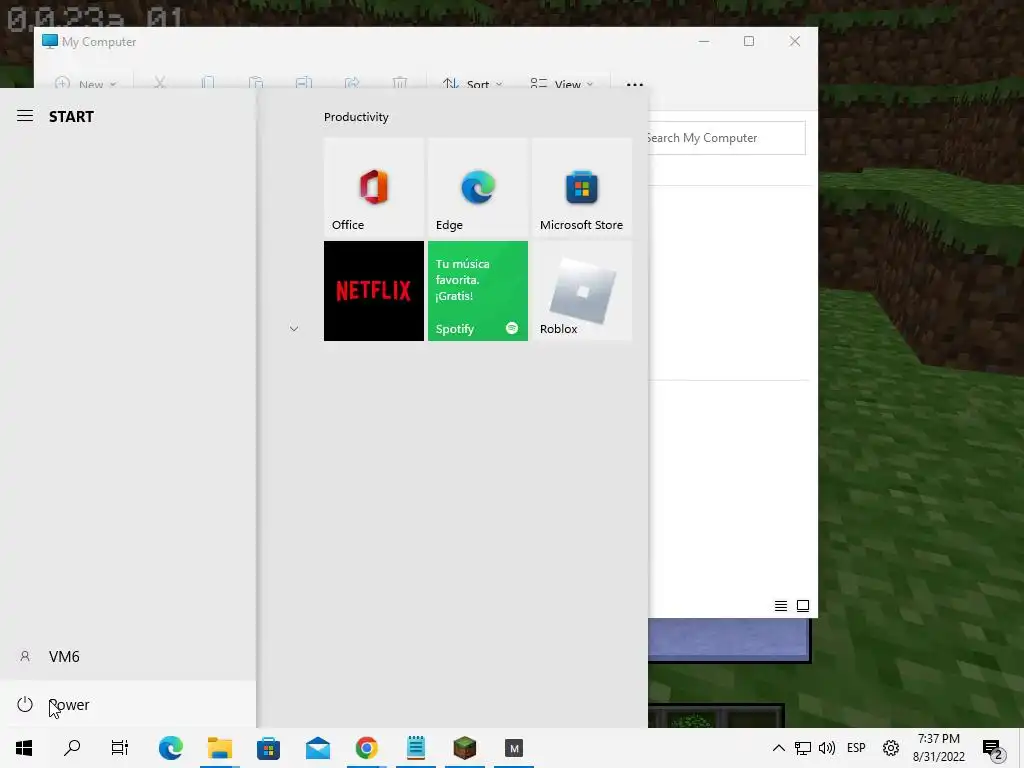Open Microsoft Store from taskbar
Image resolution: width=1024 pixels, height=768 pixels.
pos(268,748)
